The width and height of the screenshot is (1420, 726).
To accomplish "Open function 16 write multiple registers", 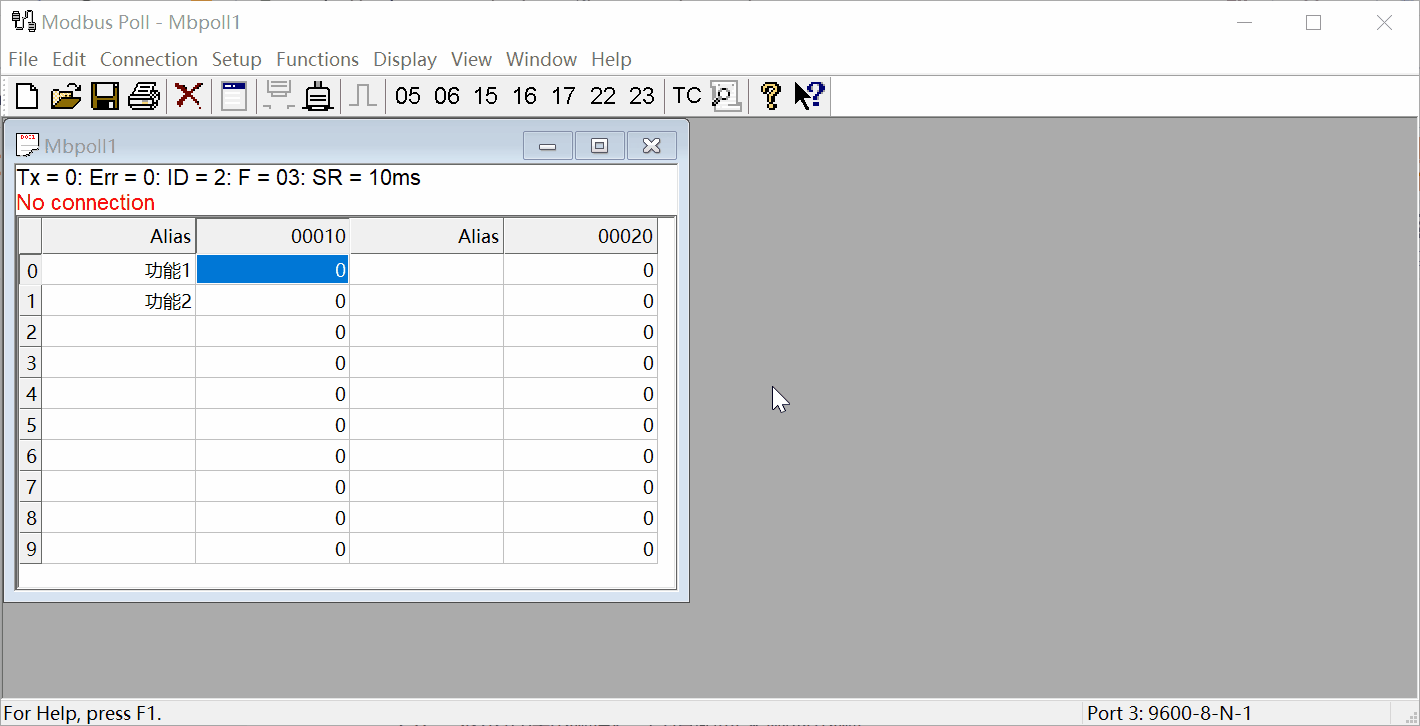I will 525,96.
